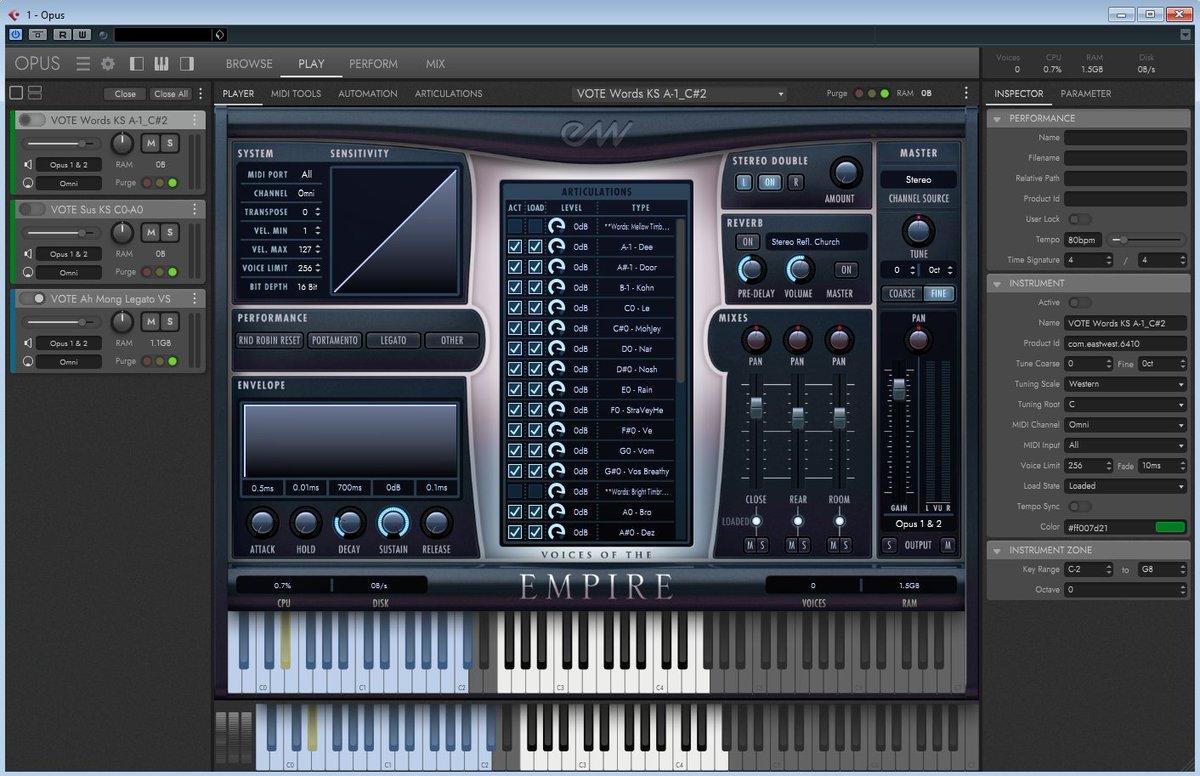Viewport: 1200px width, 776px height.
Task: Click the PORTAMENTO button
Action: pos(335,340)
